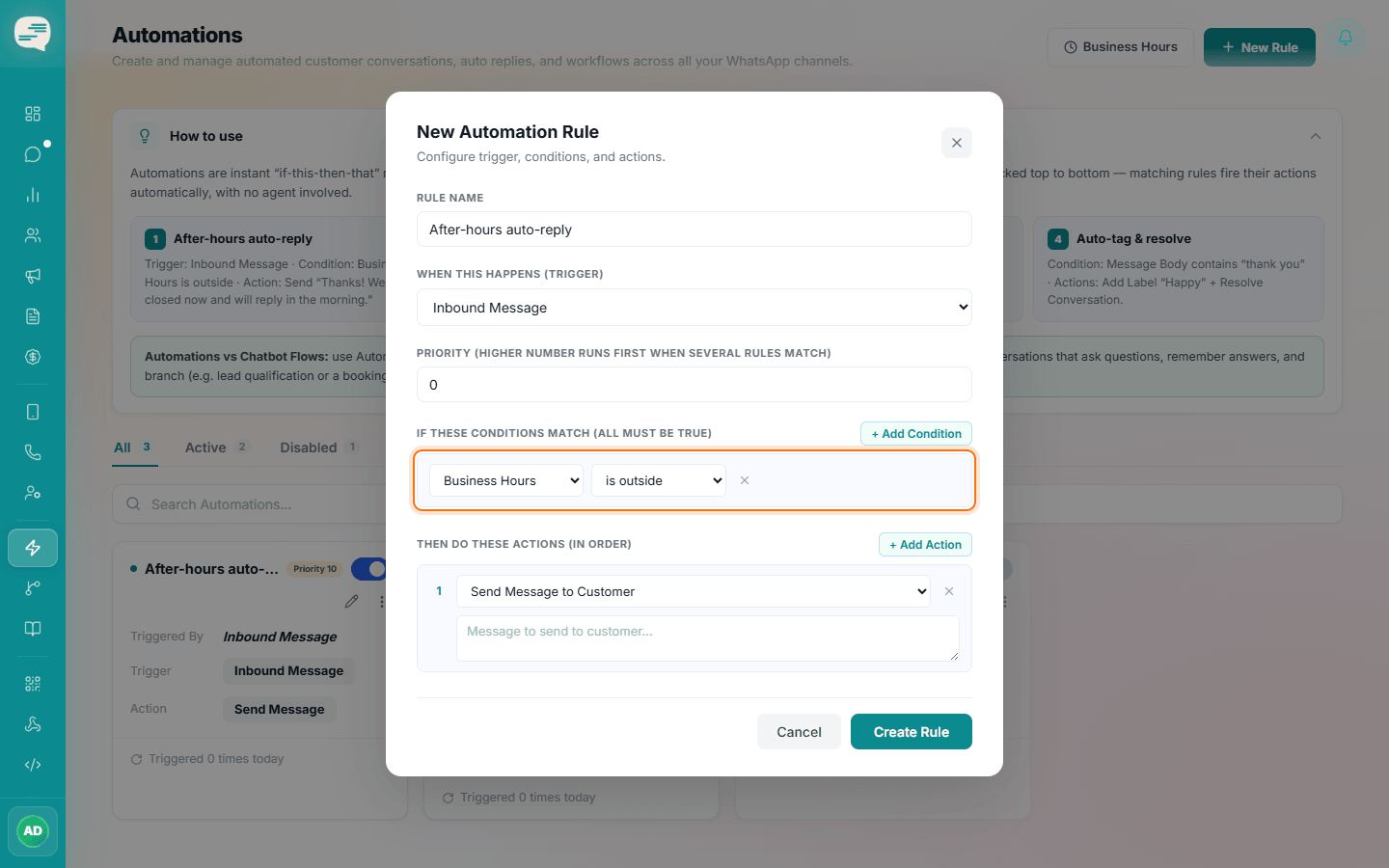Remove the Business Hours condition row
1389x868 pixels.
click(x=745, y=480)
